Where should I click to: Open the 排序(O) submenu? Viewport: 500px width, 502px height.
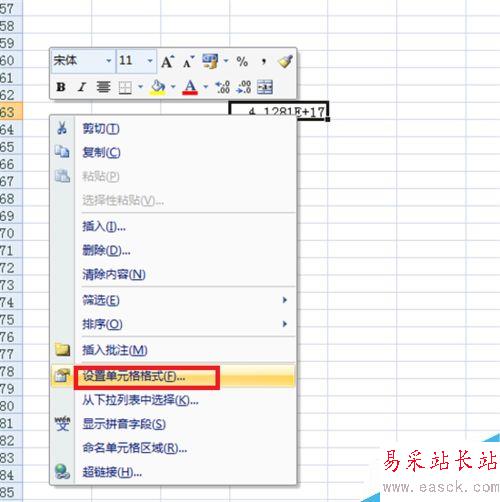pos(173,324)
